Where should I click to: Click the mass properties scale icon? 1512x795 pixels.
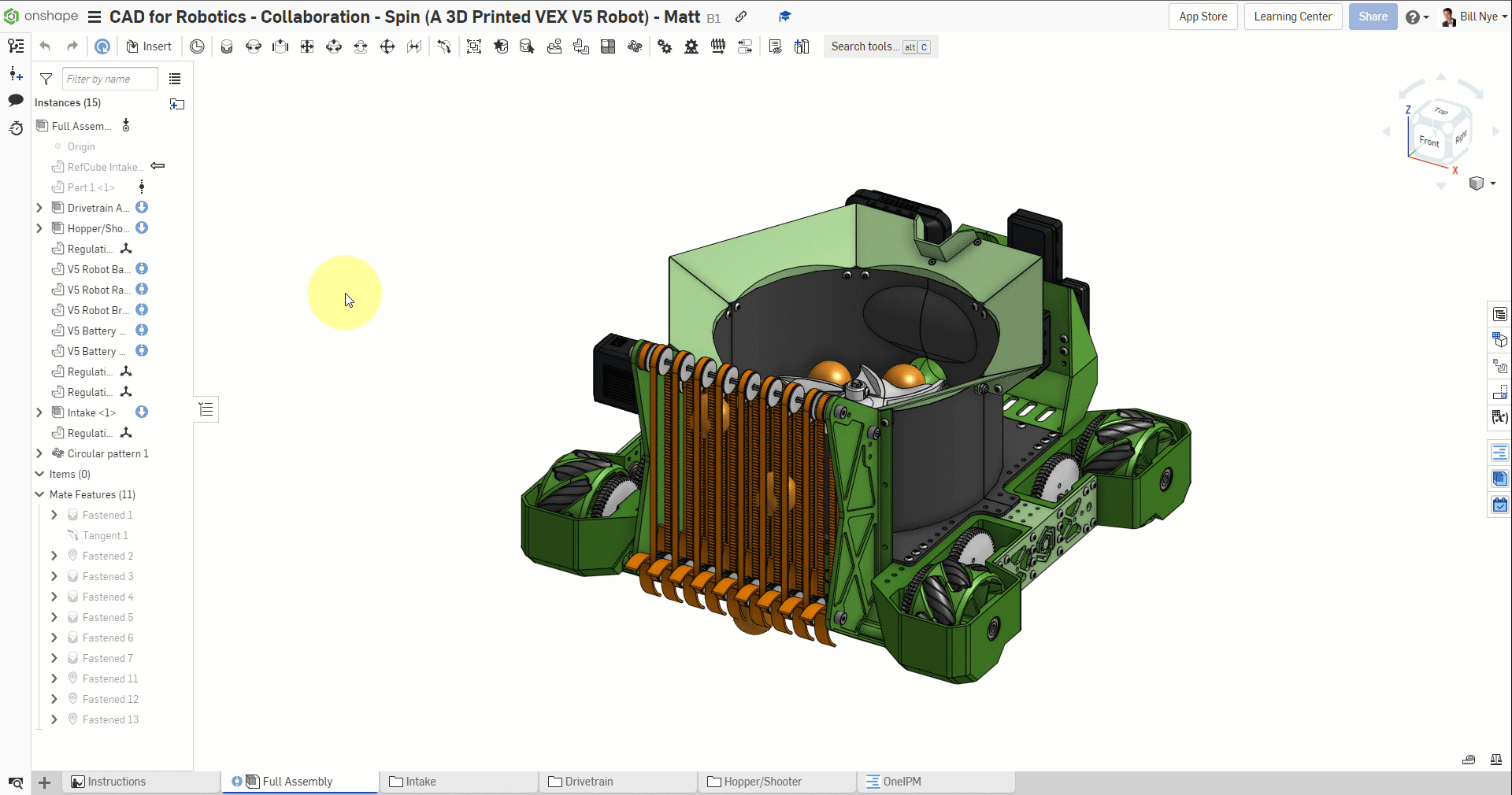tap(1495, 760)
